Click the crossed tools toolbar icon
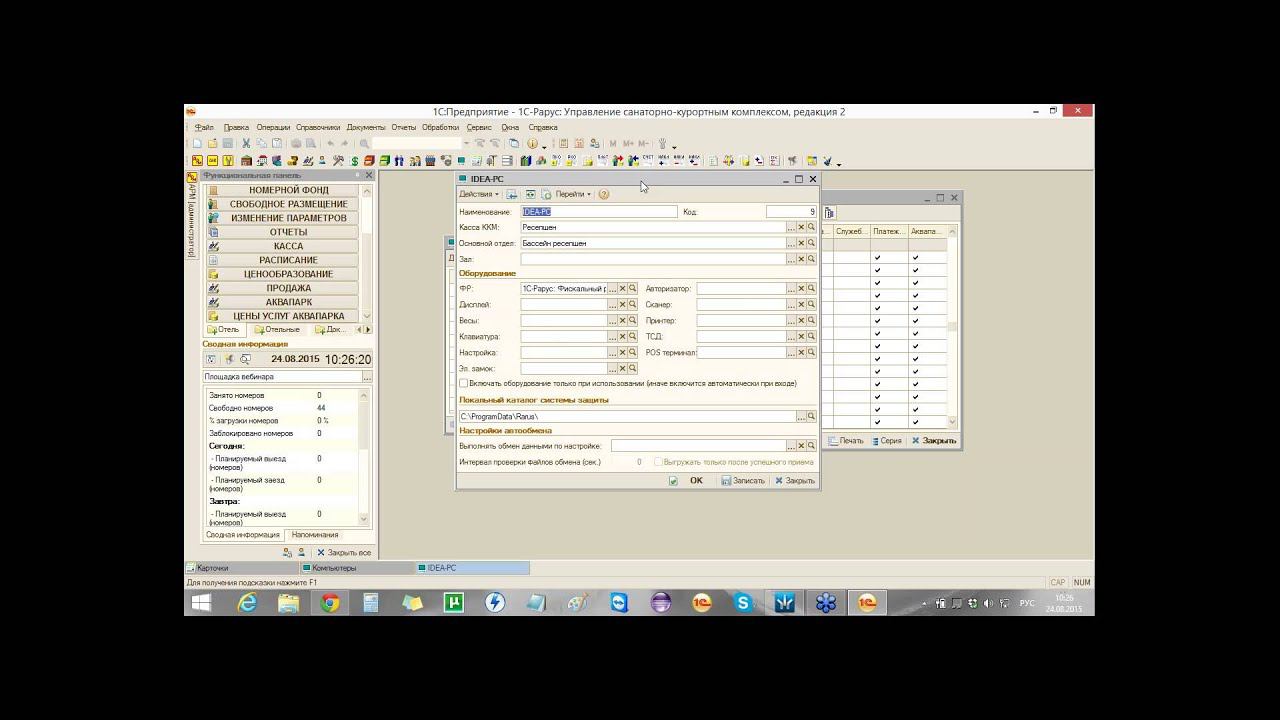1280x720 pixels. 339,161
